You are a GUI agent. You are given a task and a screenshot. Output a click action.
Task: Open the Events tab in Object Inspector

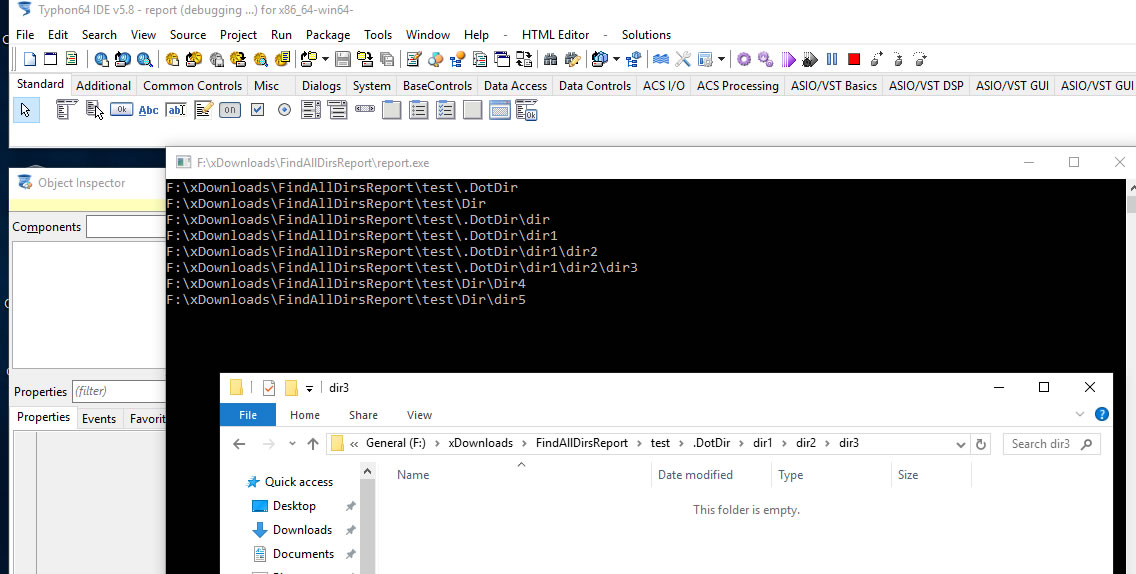[99, 418]
